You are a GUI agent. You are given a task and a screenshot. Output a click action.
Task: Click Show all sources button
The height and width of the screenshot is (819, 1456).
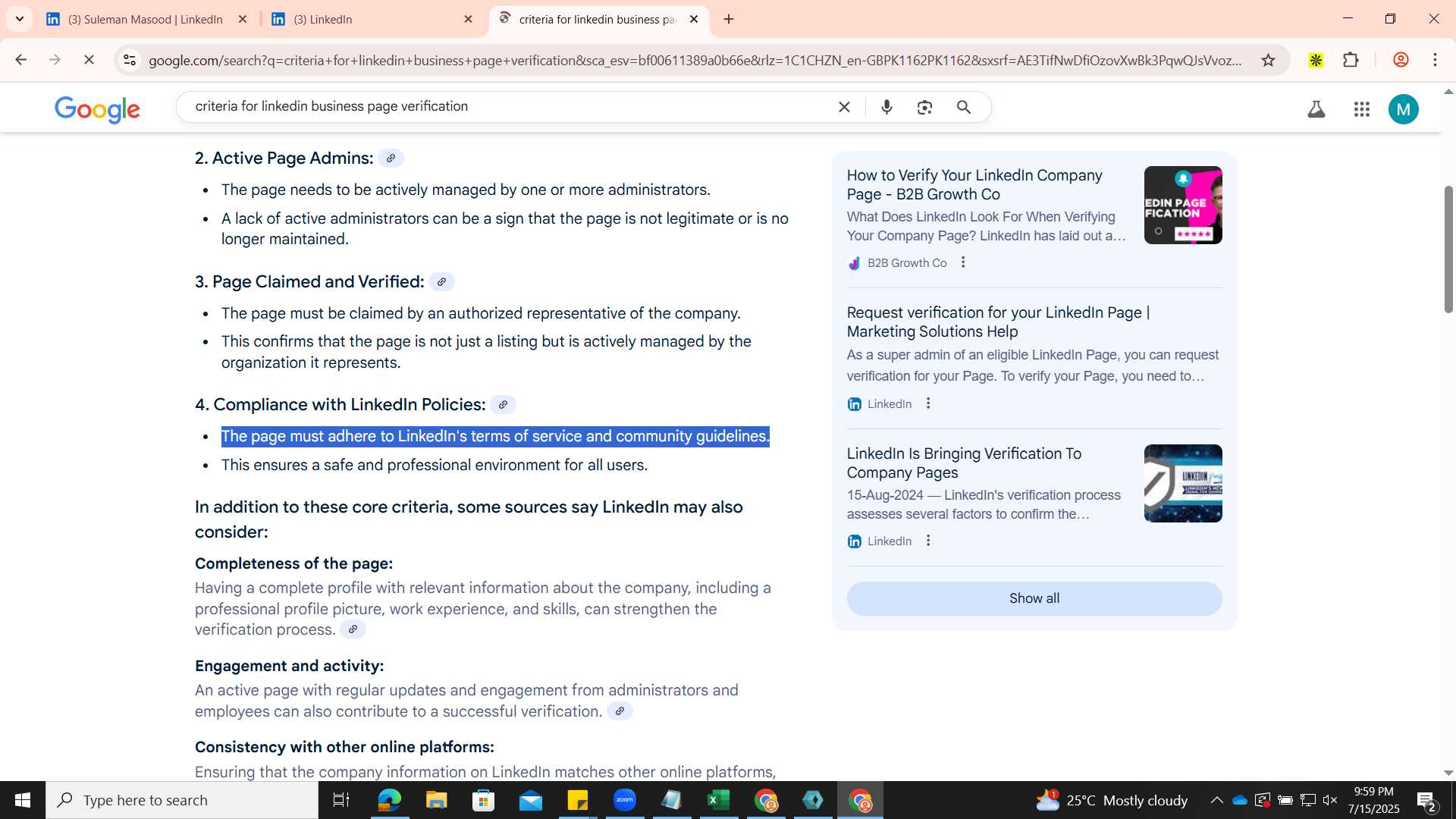point(1034,598)
